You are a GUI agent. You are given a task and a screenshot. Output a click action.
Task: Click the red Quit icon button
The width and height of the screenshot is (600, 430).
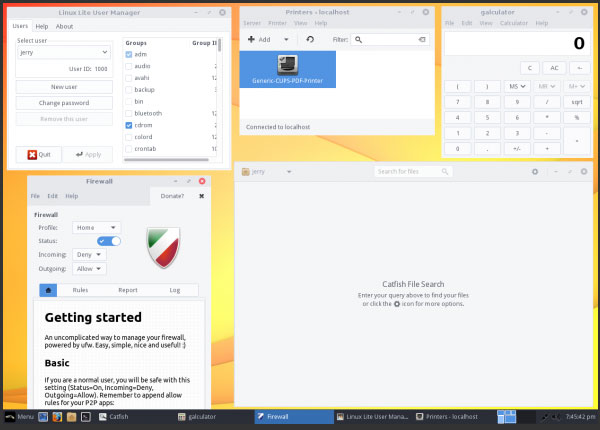tap(39, 155)
